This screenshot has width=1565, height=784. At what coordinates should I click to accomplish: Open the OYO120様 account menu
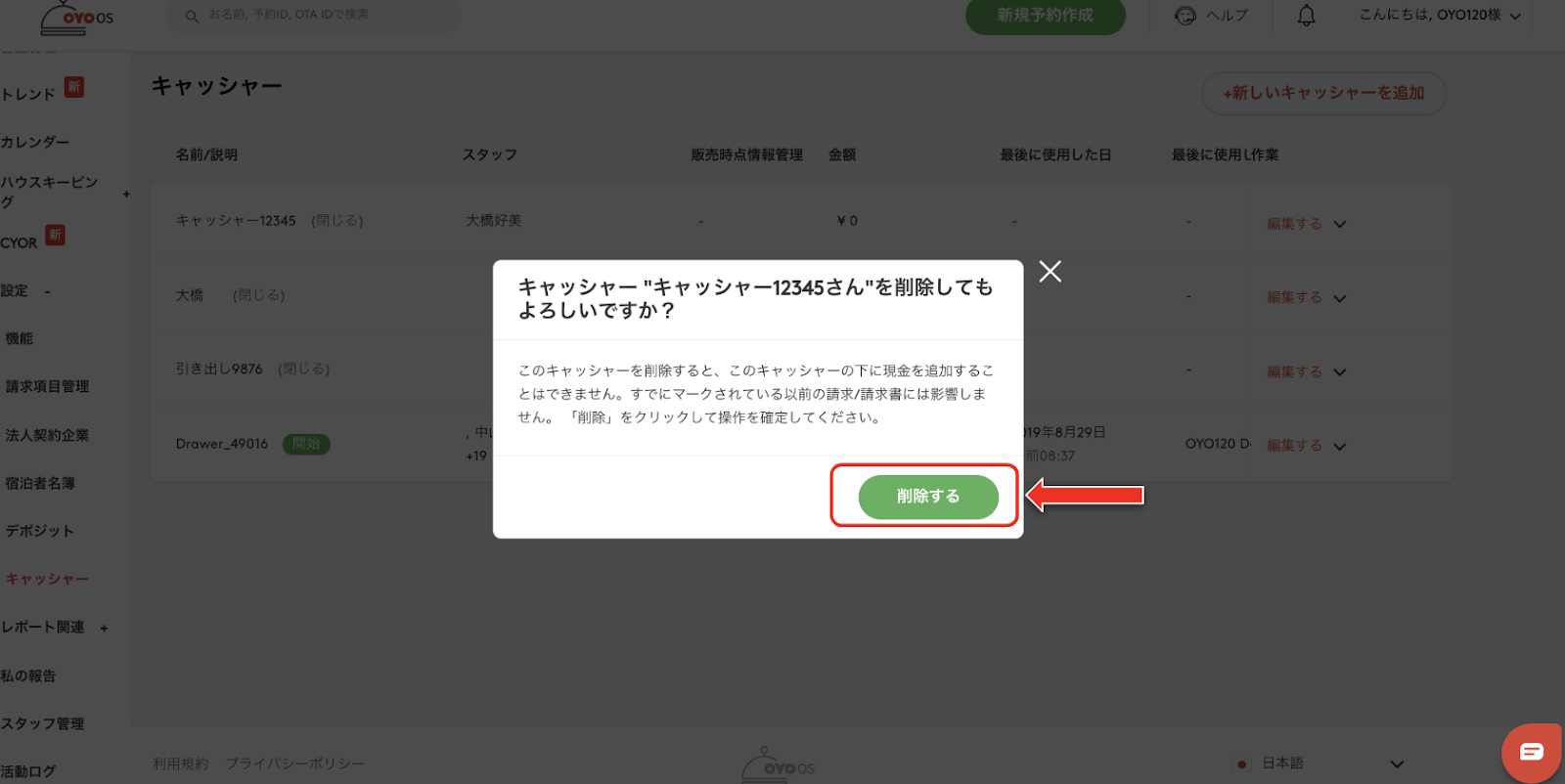click(x=1440, y=16)
